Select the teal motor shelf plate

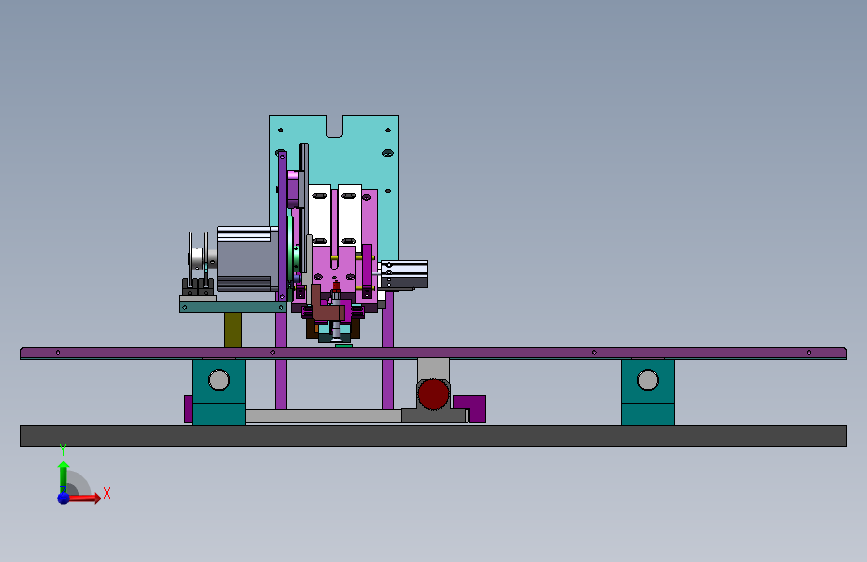pos(233,307)
